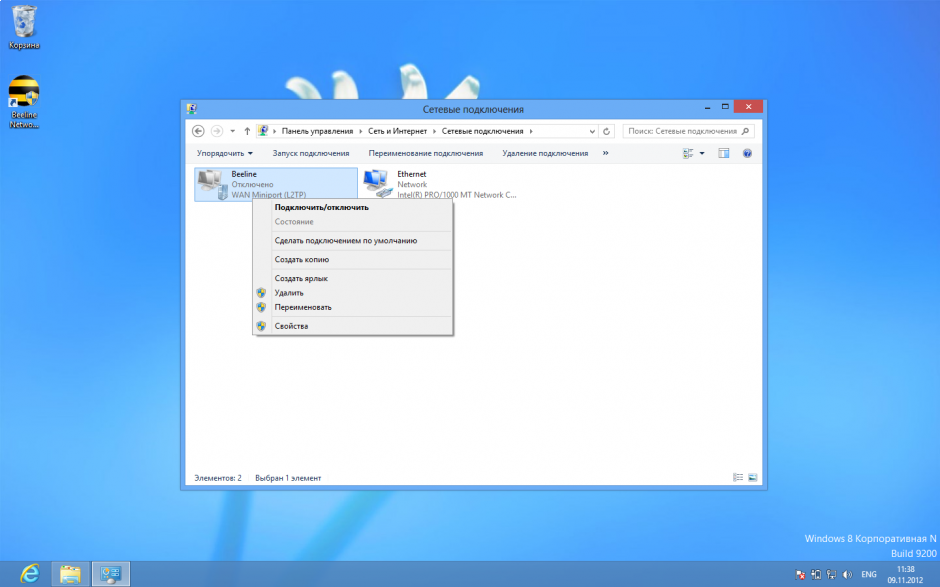Image resolution: width=940 pixels, height=587 pixels.
Task: Expand the Упорядочить dropdown menu
Action: tap(225, 153)
